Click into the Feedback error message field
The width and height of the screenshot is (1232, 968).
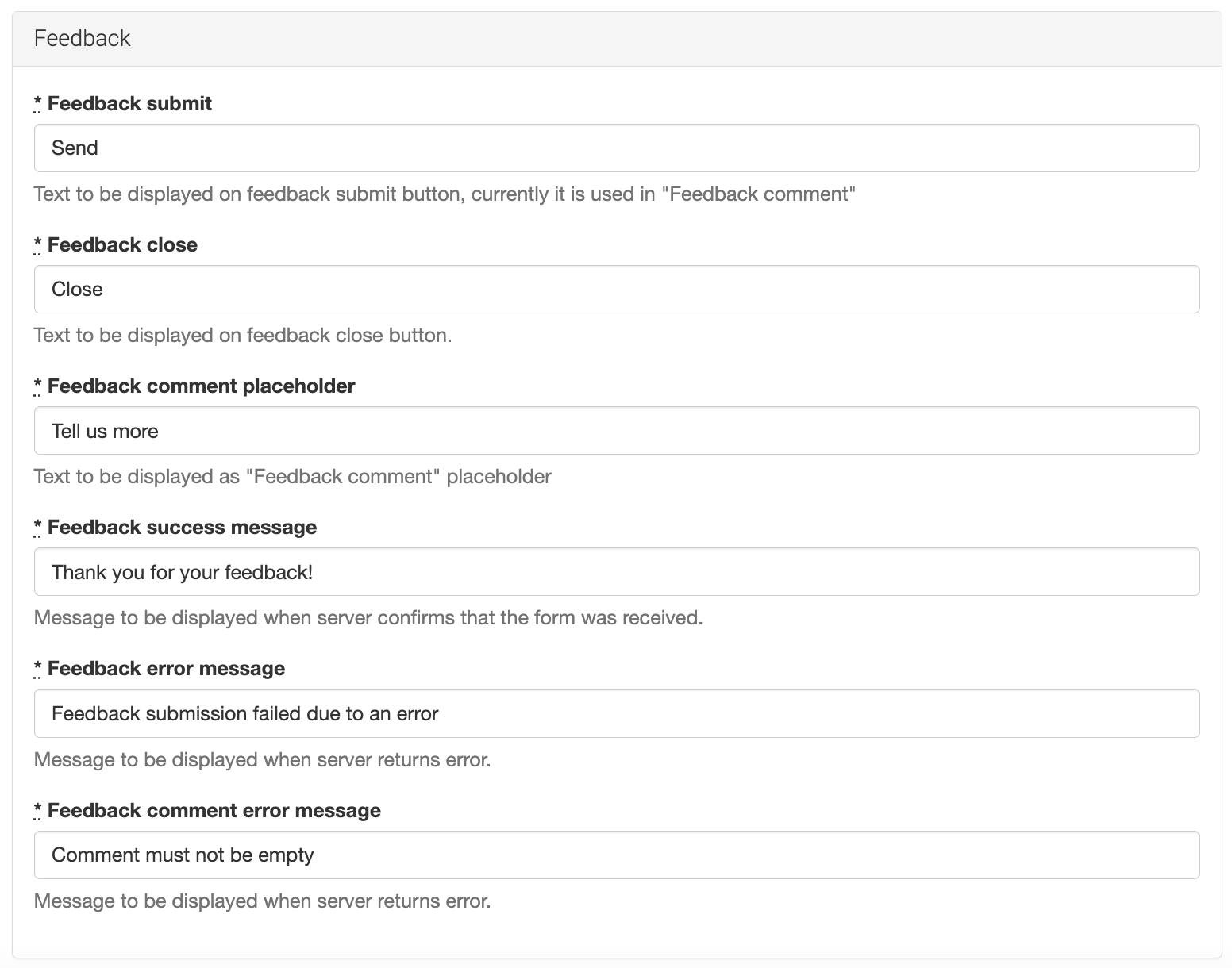[x=616, y=713]
